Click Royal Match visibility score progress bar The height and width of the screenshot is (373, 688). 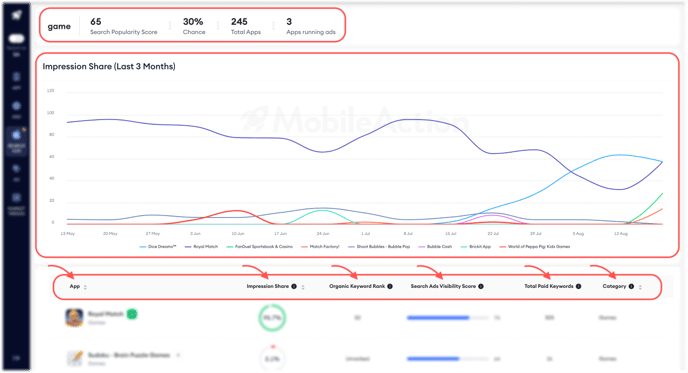pyautogui.click(x=448, y=318)
